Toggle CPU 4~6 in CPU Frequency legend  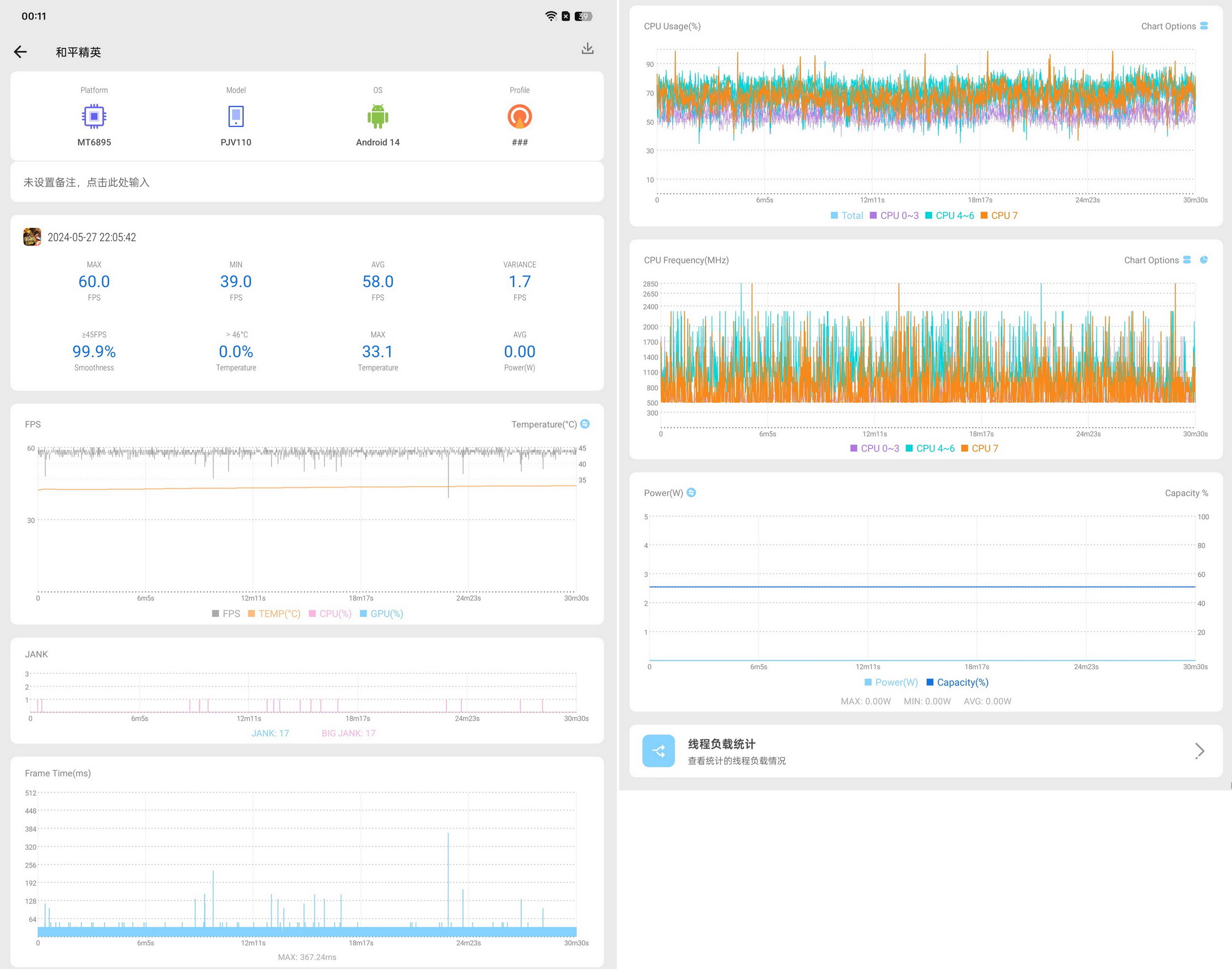[930, 448]
